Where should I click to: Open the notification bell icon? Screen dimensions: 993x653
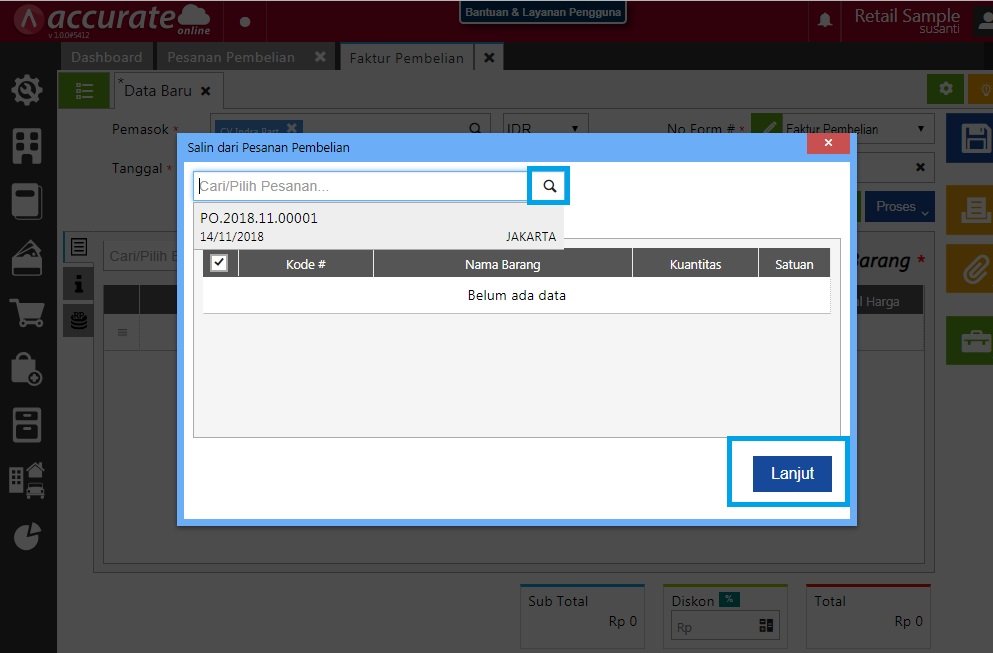coord(825,21)
